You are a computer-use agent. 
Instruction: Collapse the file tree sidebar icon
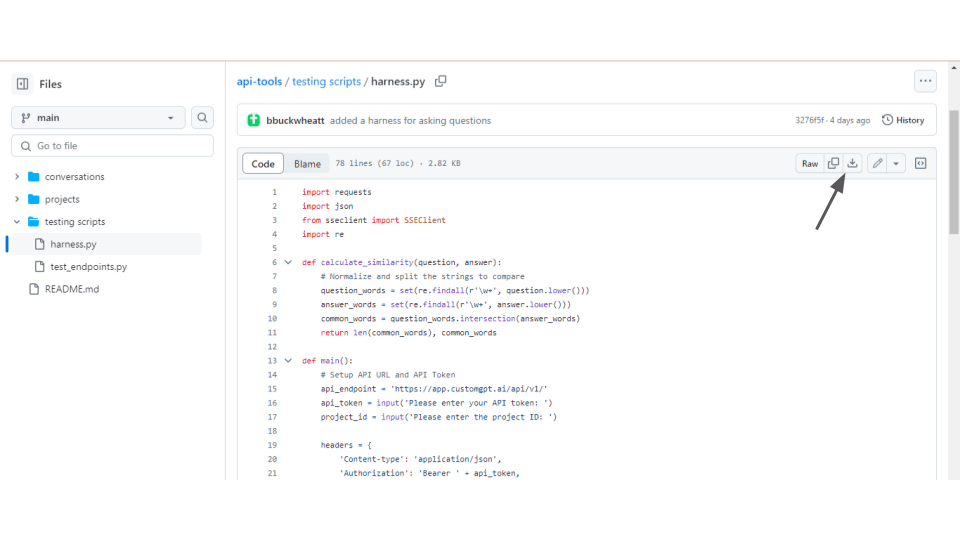[22, 84]
